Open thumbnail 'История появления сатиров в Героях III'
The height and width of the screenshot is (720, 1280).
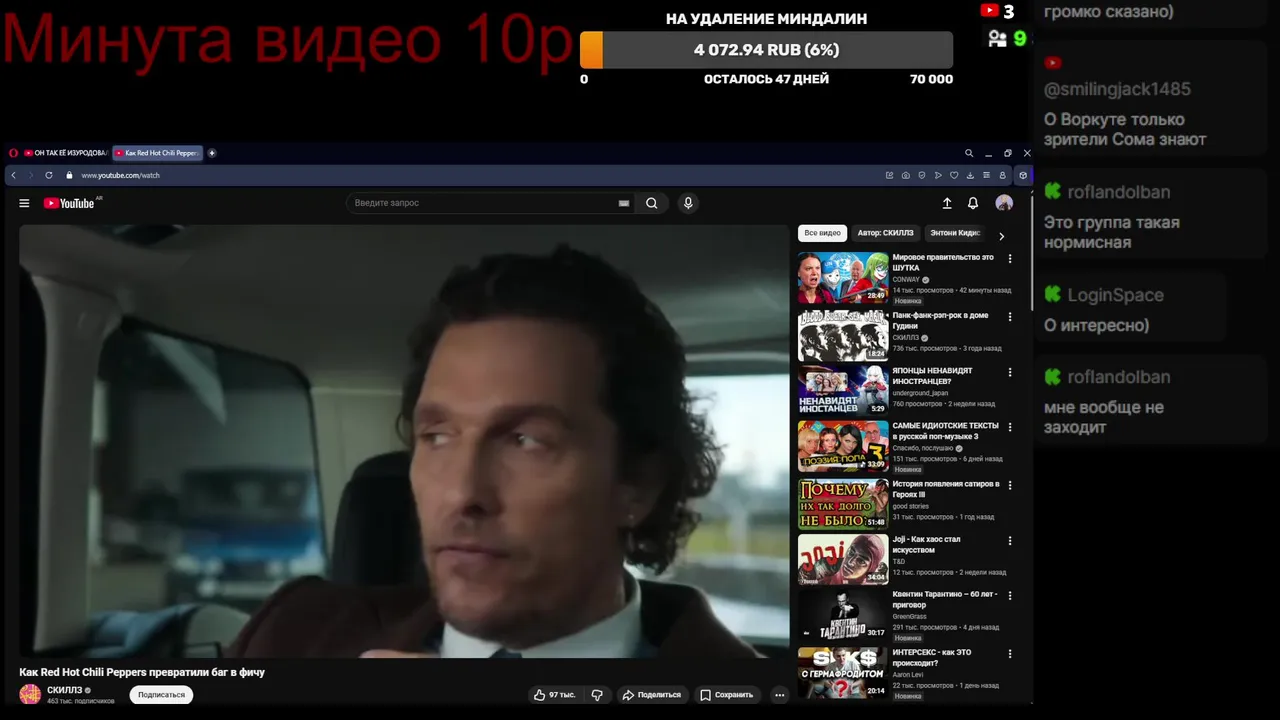843,503
